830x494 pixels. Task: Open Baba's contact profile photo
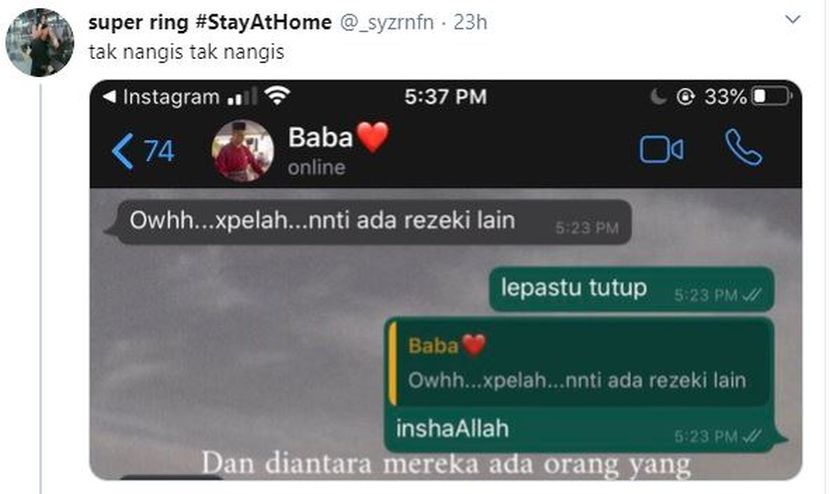pos(243,151)
